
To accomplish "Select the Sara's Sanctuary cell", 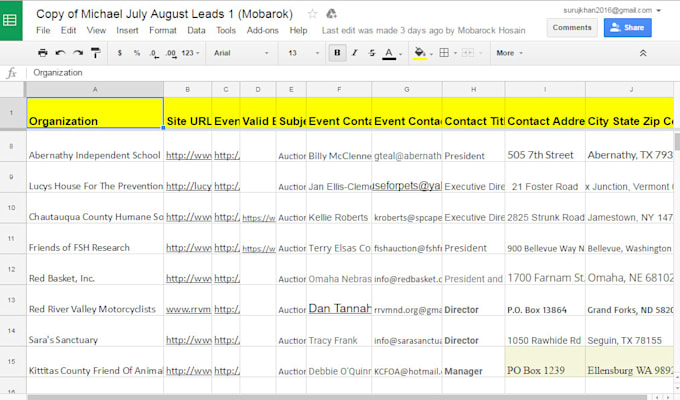I will 95,331.
